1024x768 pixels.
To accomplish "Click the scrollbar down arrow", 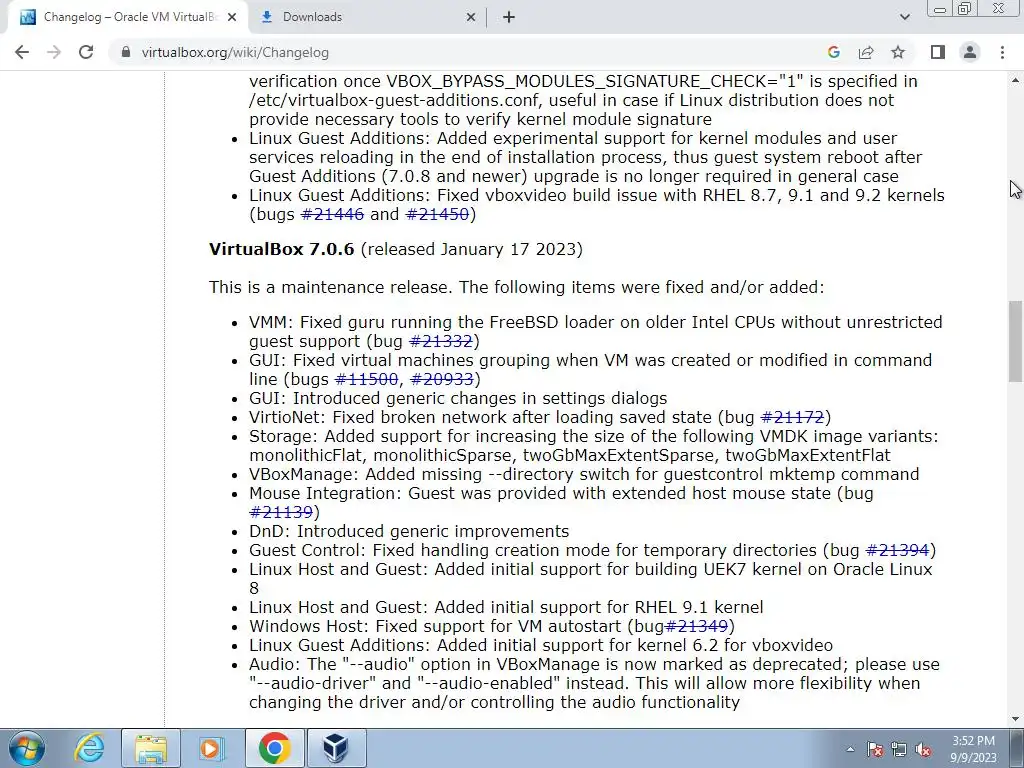I will pyautogui.click(x=1015, y=718).
